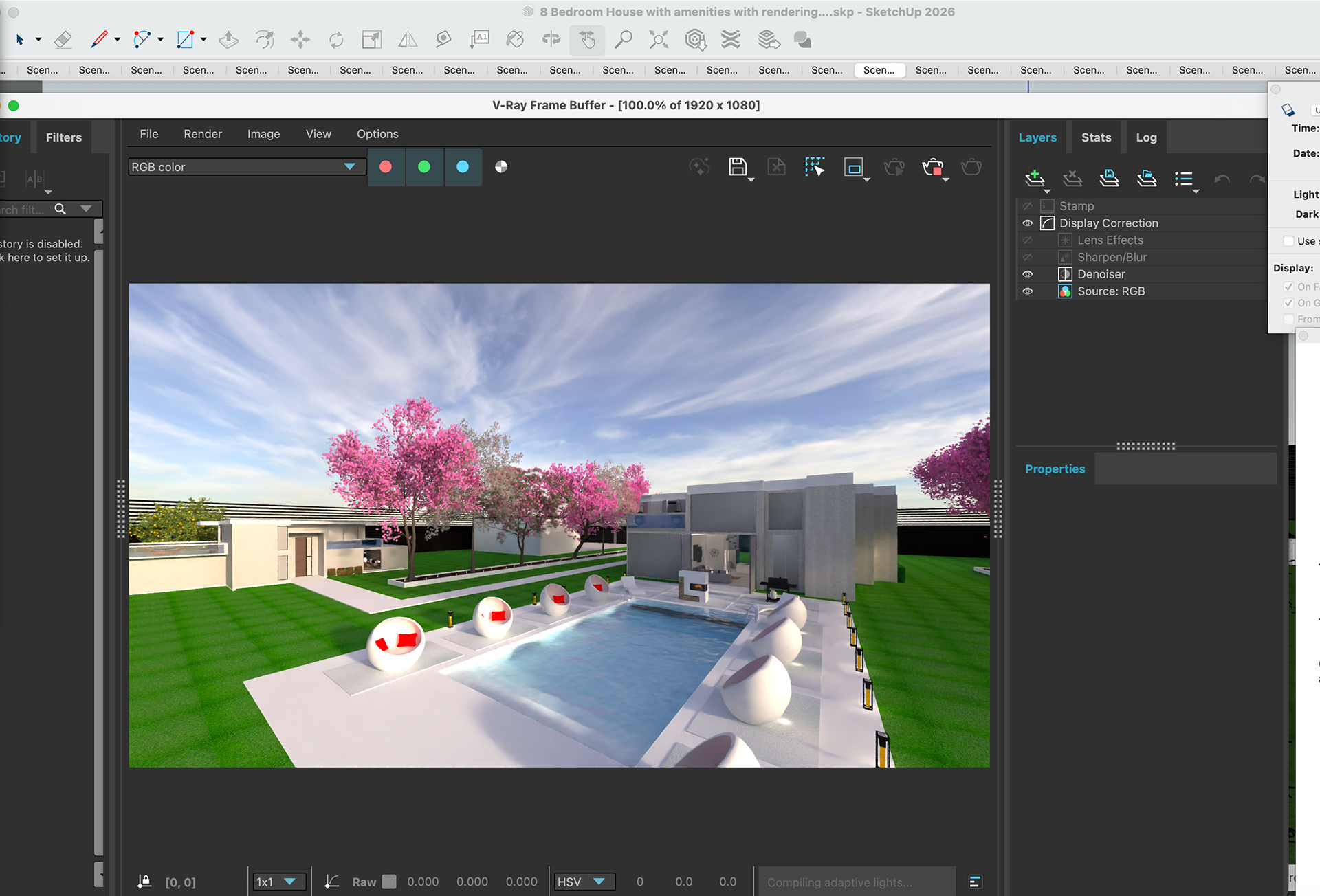Select the Eraser tool in SketchUp toolbar
The height and width of the screenshot is (896, 1320).
tap(63, 40)
